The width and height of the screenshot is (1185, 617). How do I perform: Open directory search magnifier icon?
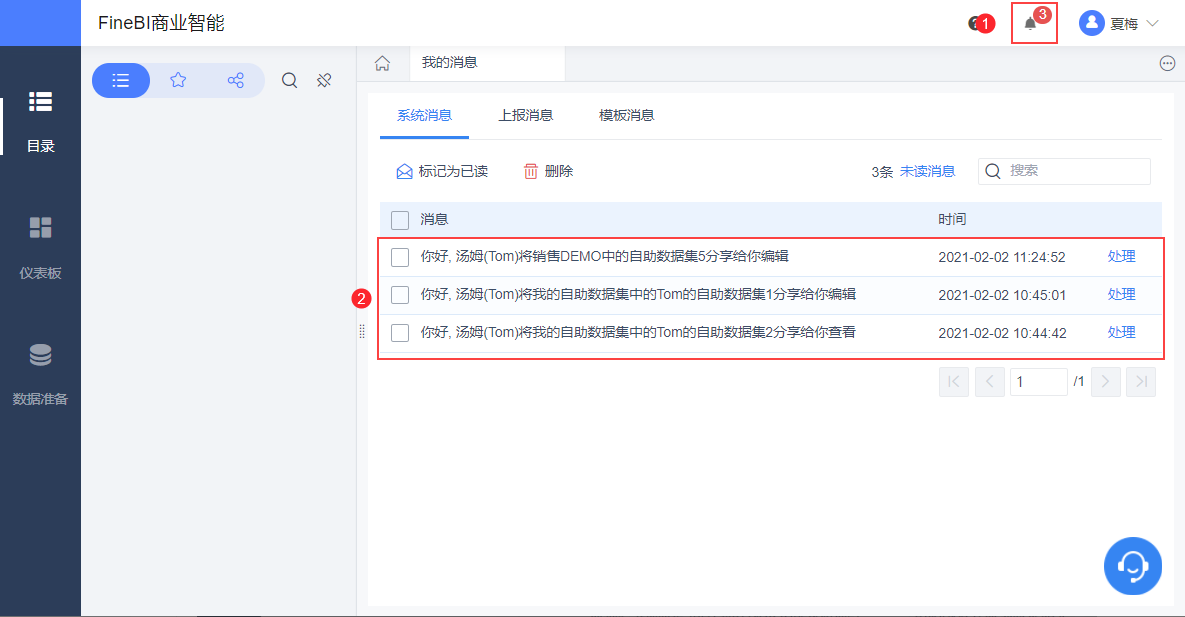(289, 80)
